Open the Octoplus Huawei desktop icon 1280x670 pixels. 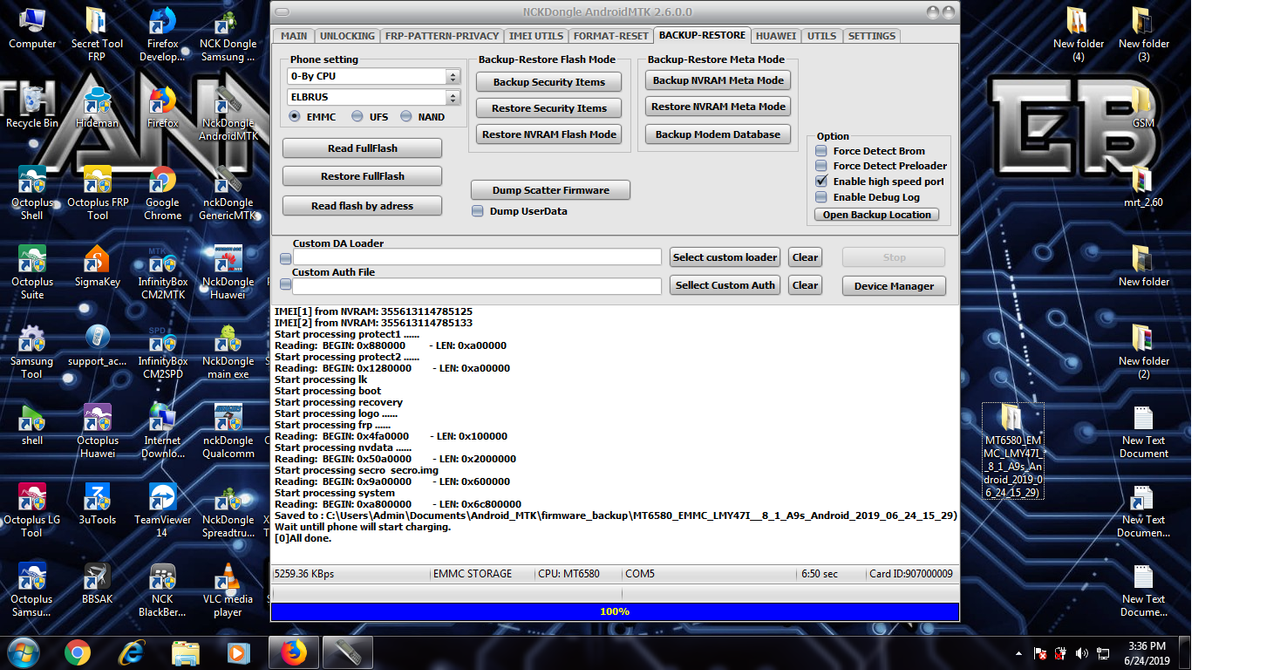[97, 431]
